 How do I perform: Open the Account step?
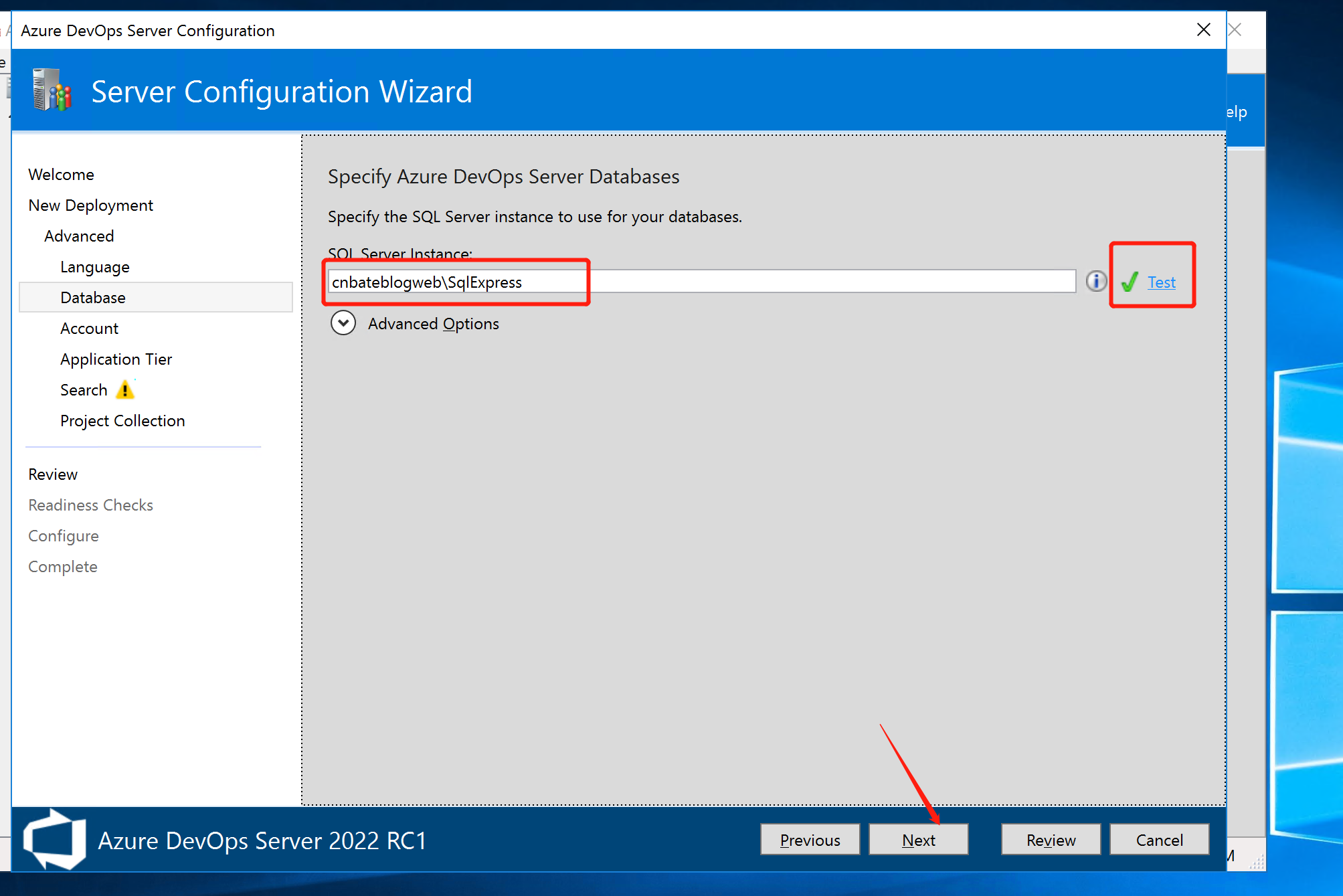pos(89,329)
